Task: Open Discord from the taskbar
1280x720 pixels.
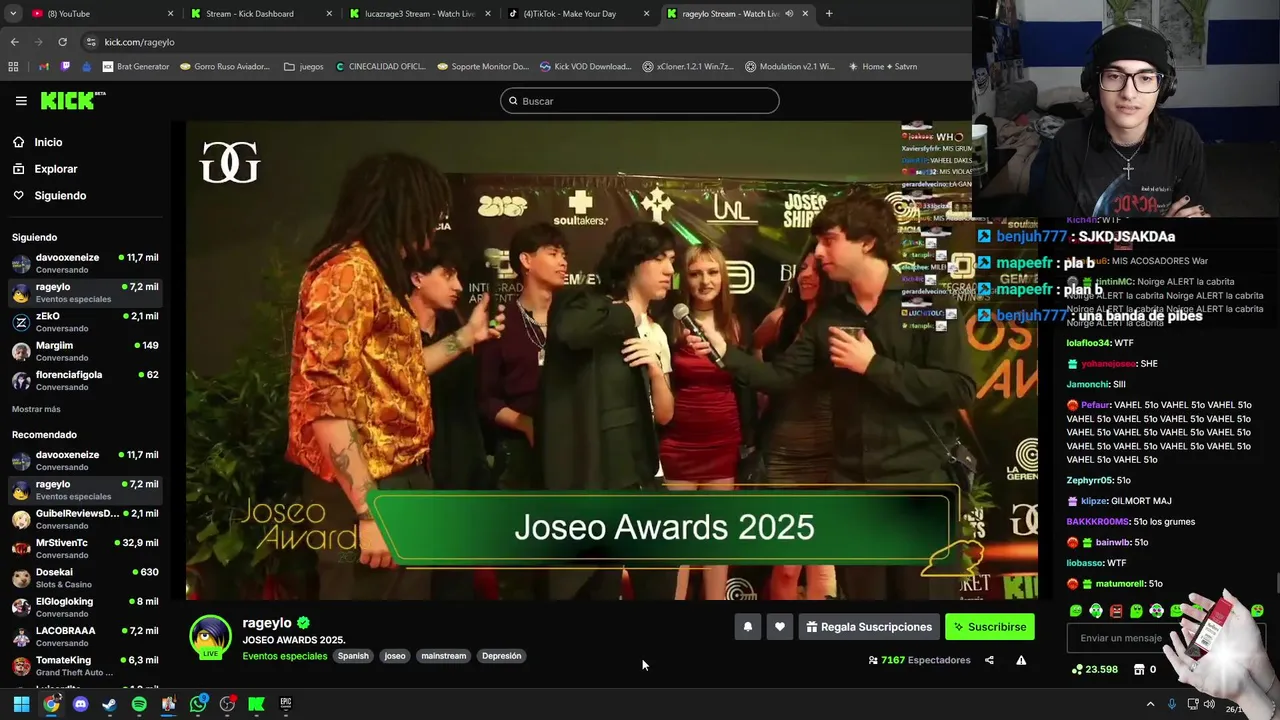Action: click(80, 704)
